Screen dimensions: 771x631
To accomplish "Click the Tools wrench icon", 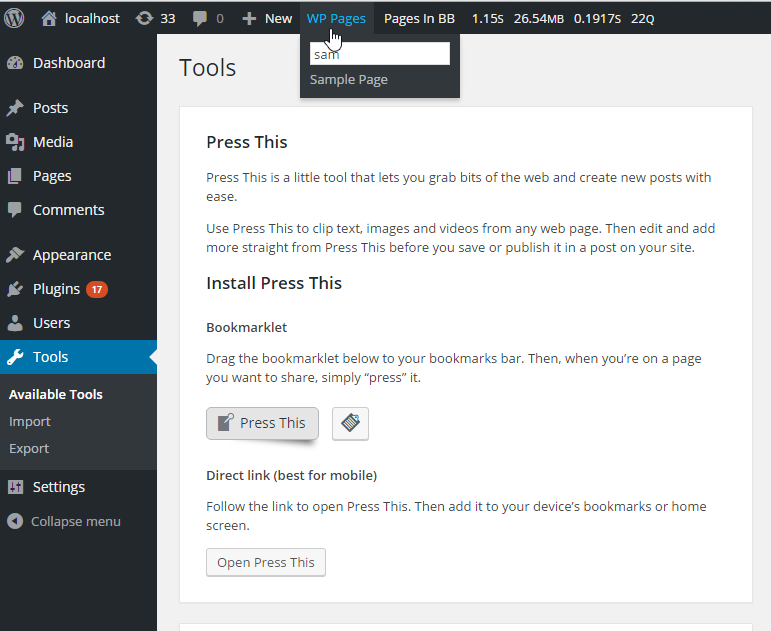I will coord(15,357).
